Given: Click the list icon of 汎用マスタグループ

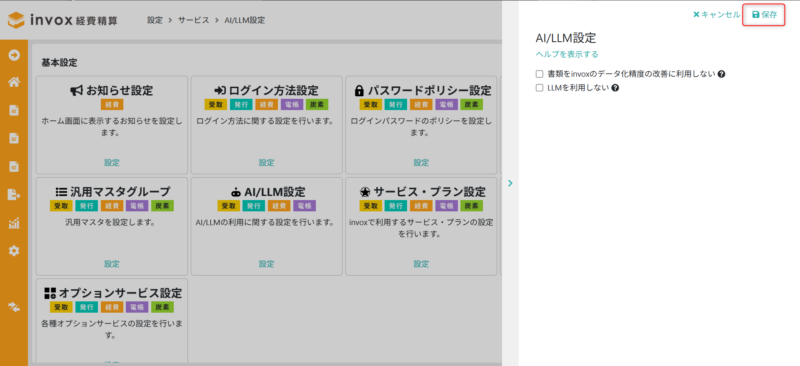Looking at the screenshot, I should pos(61,192).
